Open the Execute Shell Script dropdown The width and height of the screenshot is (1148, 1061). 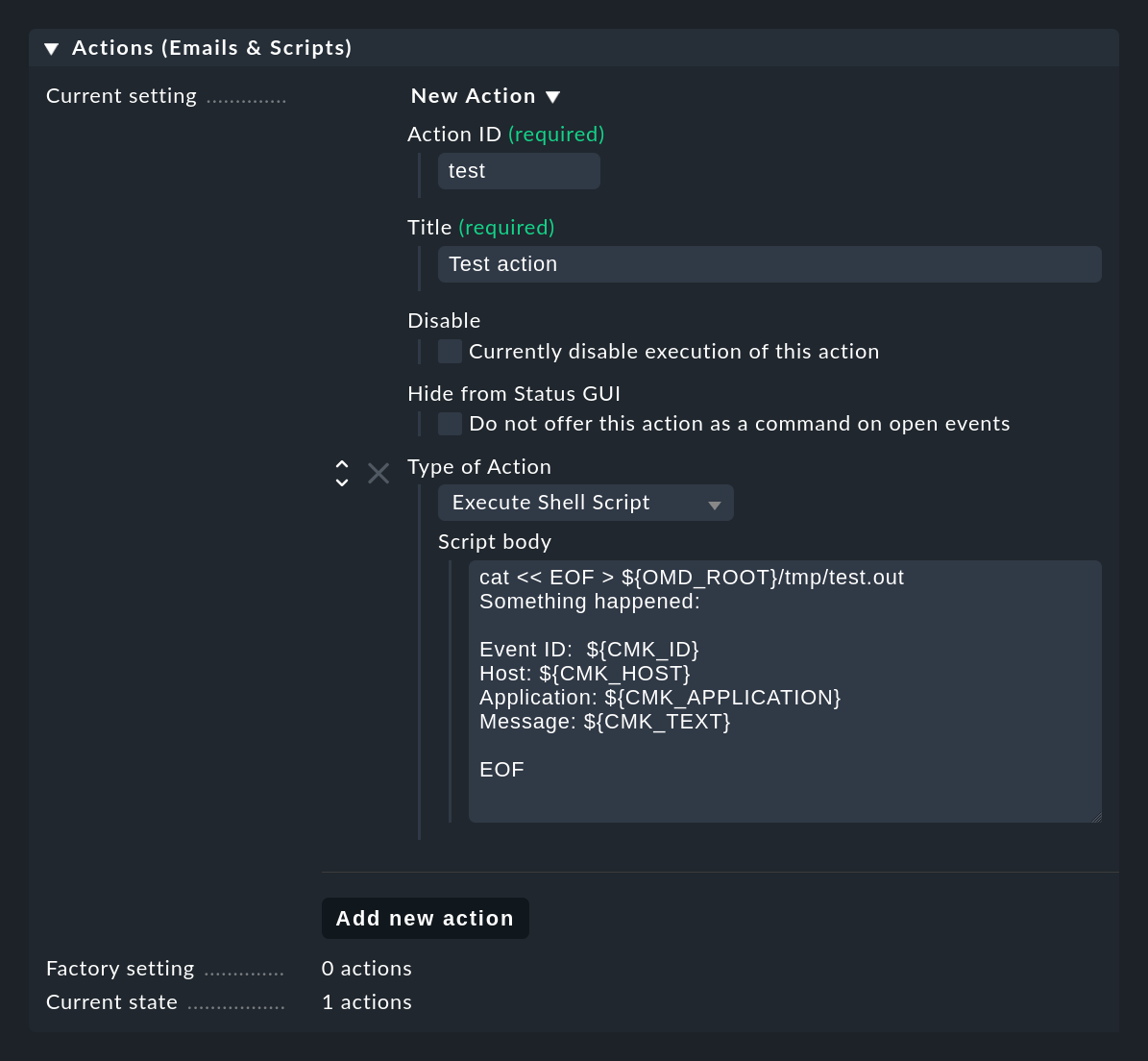point(585,503)
